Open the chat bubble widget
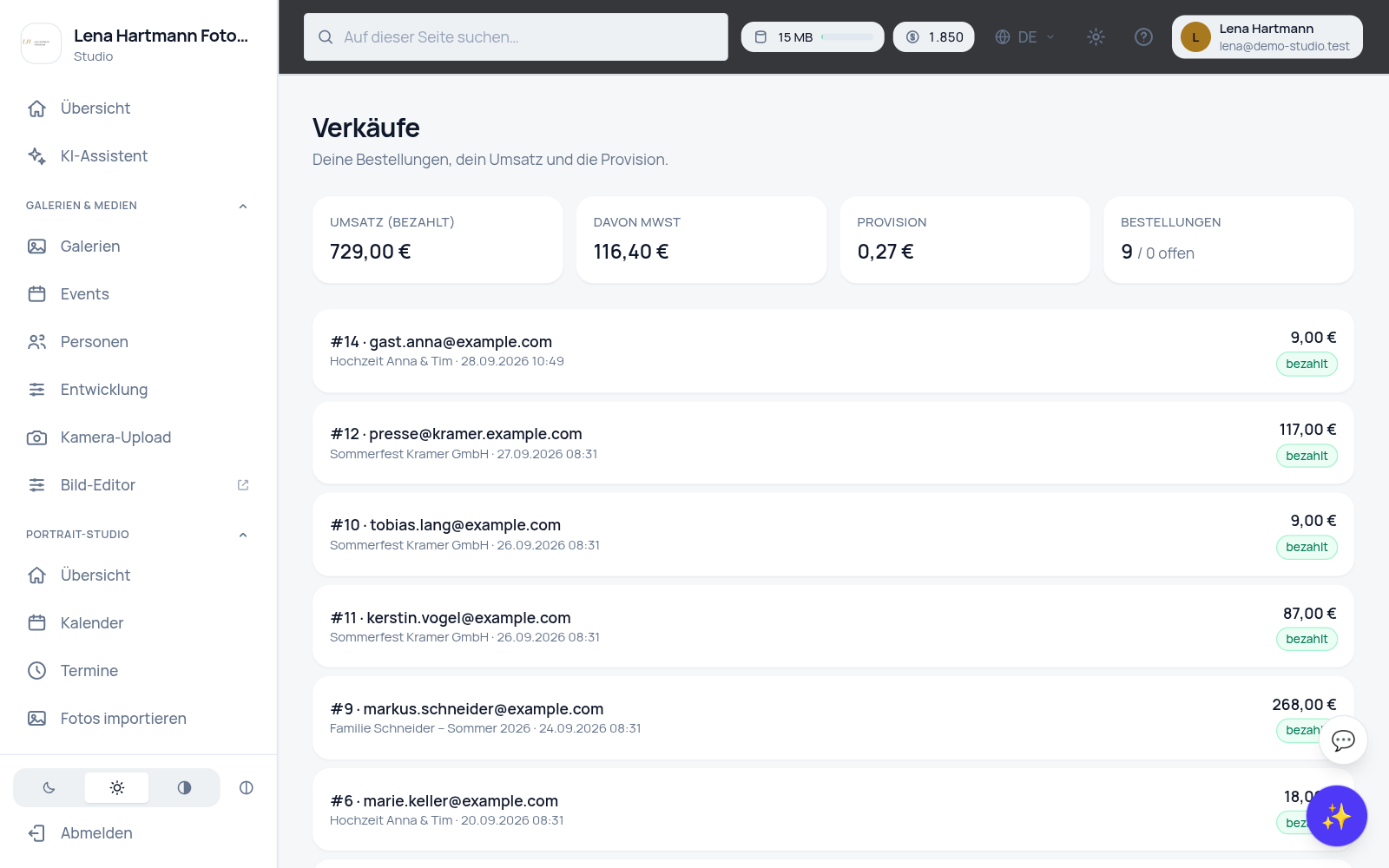The width and height of the screenshot is (1389, 868). pyautogui.click(x=1343, y=740)
